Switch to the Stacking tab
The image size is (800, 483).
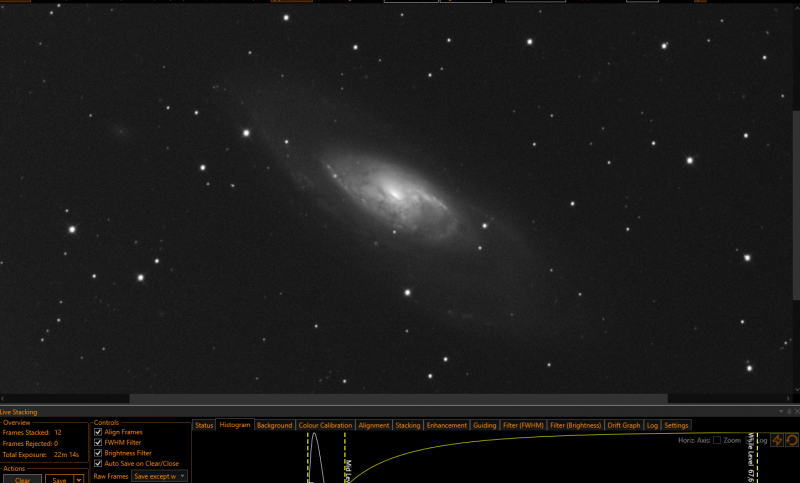pyautogui.click(x=408, y=425)
